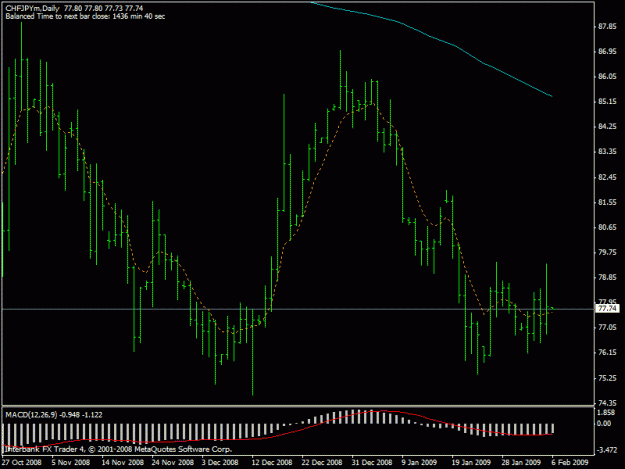Viewport: 625px width, 469px height.
Task: Click the 75.25 price axis label
Action: pos(607,378)
